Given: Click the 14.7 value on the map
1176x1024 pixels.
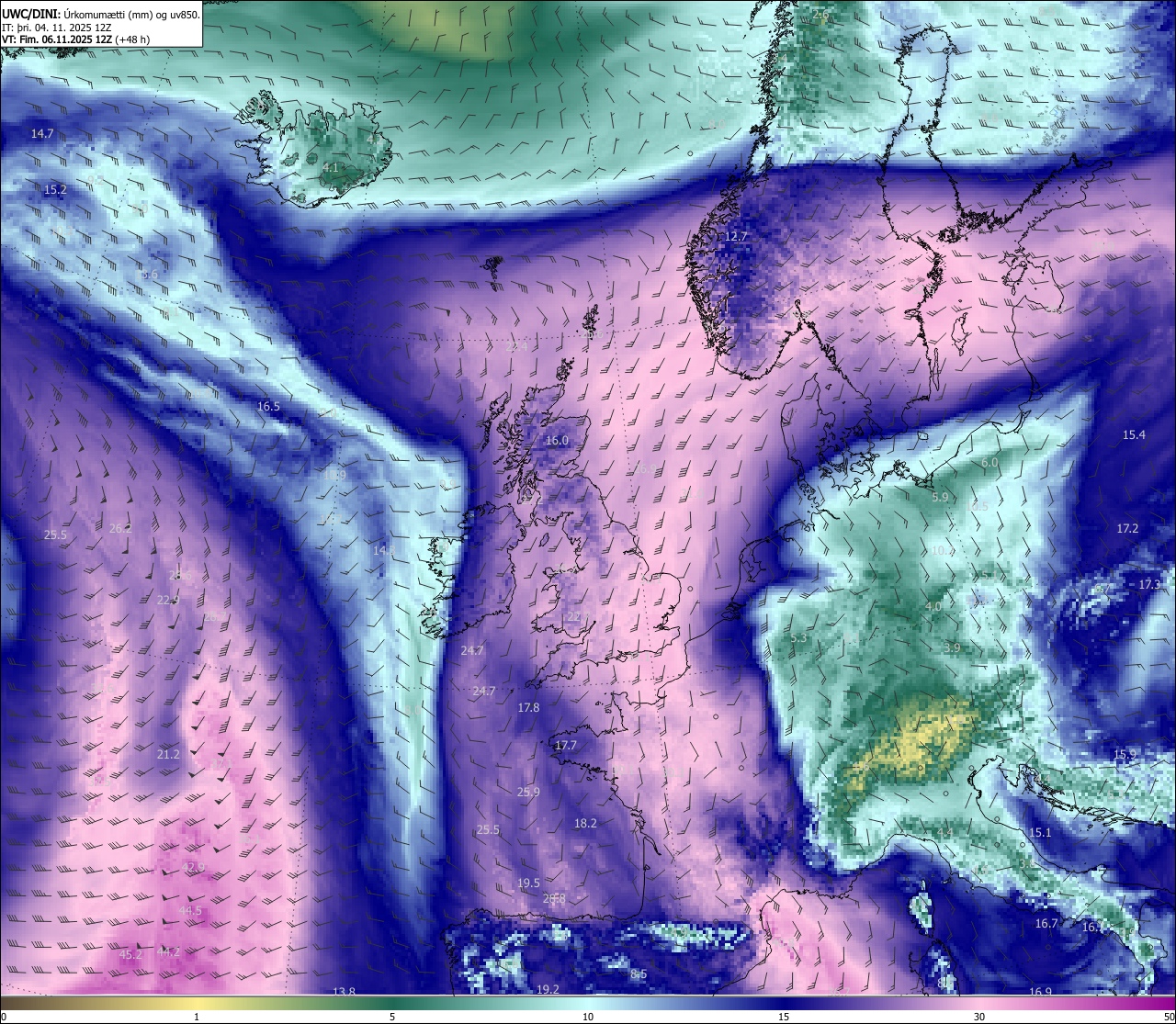Looking at the screenshot, I should click(42, 134).
